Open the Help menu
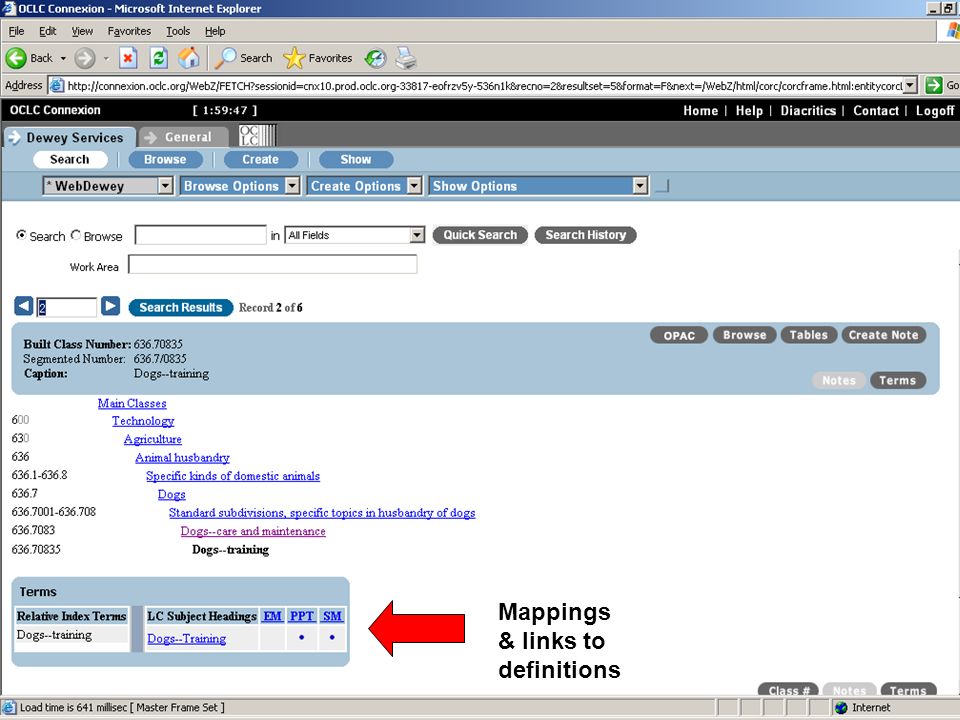Screen dimensions: 960x720 (x=215, y=31)
